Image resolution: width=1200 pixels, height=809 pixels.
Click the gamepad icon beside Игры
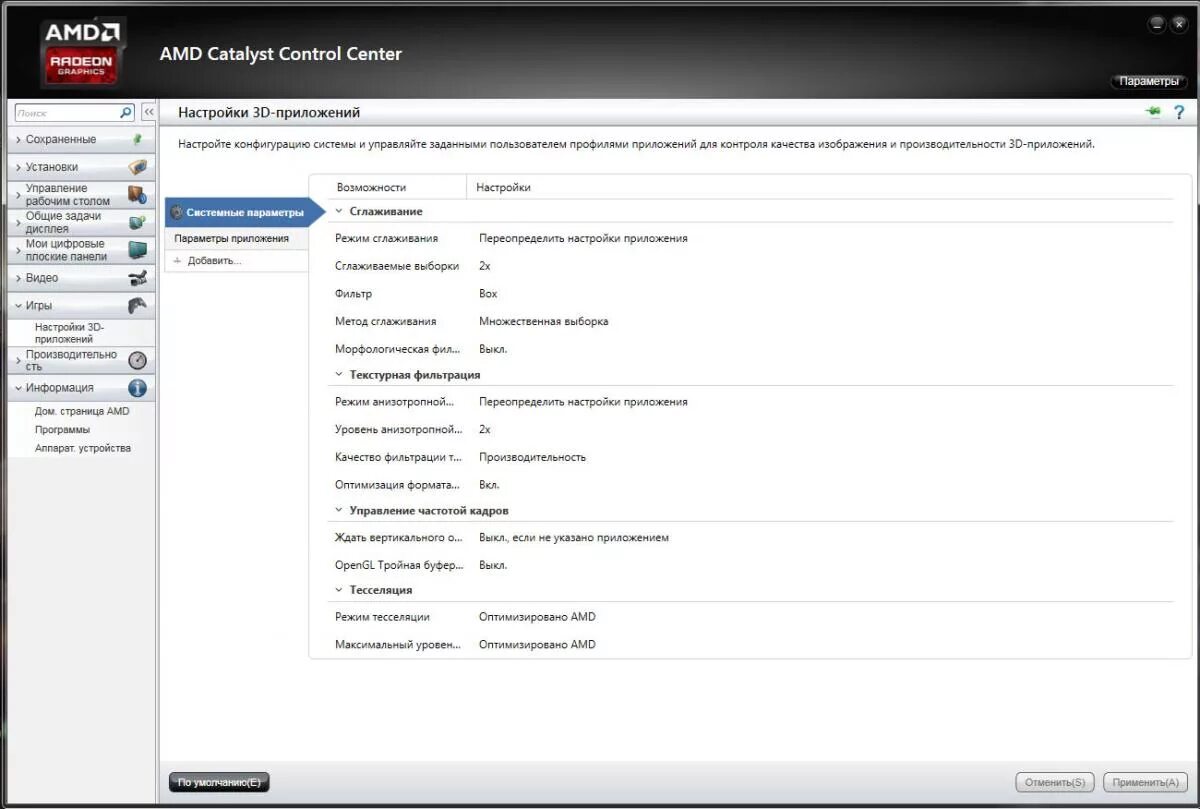(137, 305)
